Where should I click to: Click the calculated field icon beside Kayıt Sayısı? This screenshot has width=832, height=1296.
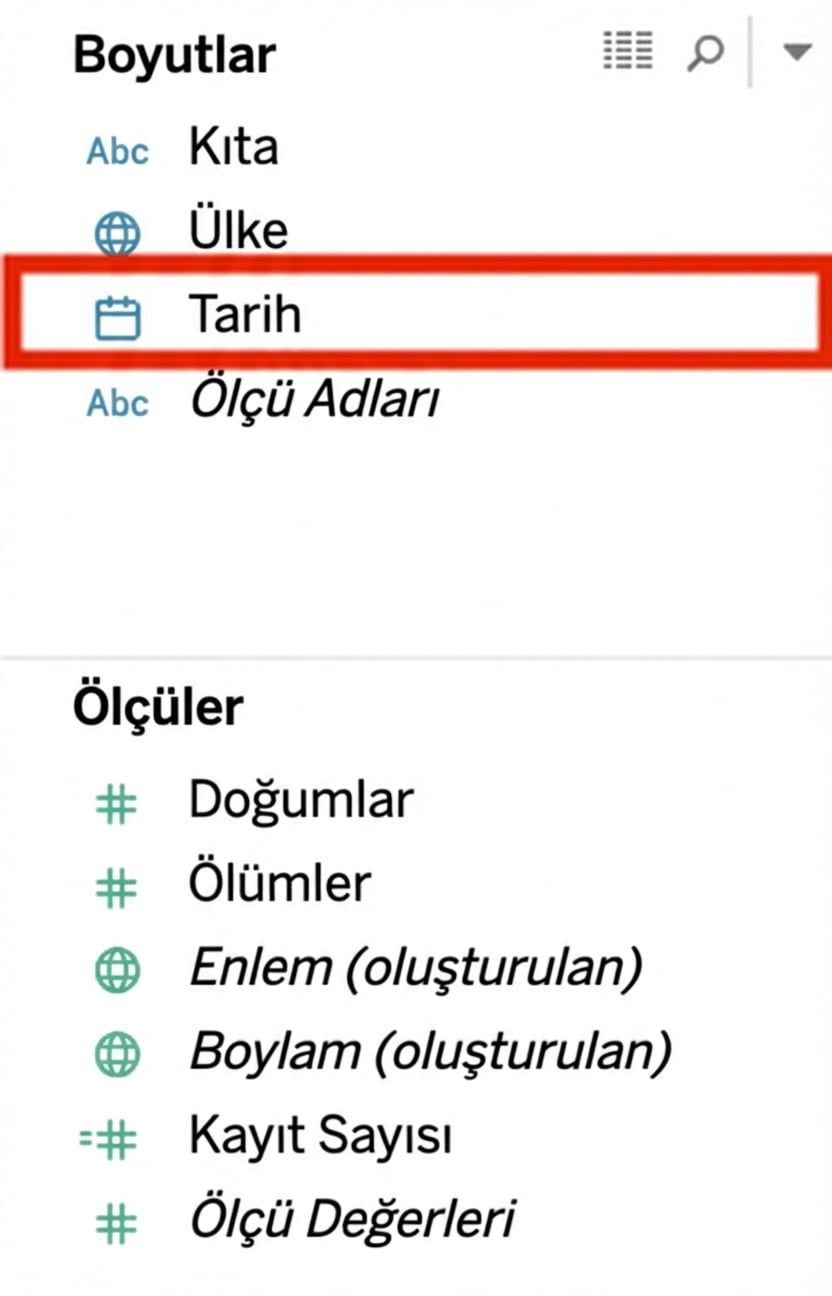[111, 1139]
